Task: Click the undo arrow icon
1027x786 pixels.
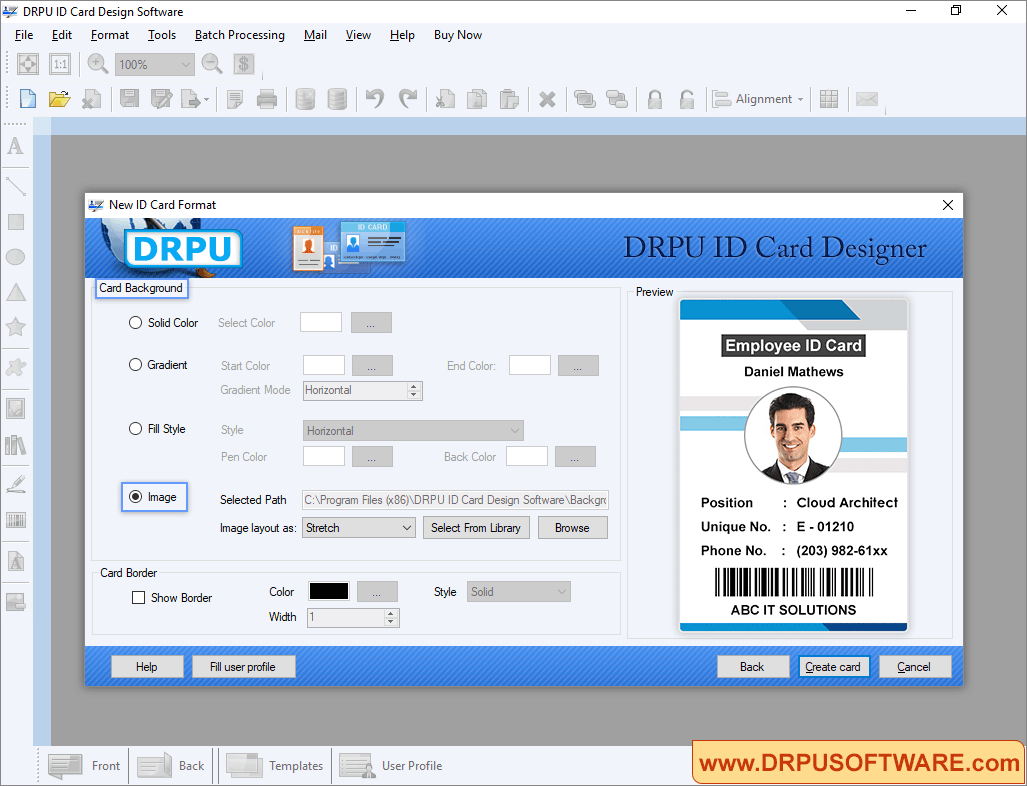Action: click(375, 99)
